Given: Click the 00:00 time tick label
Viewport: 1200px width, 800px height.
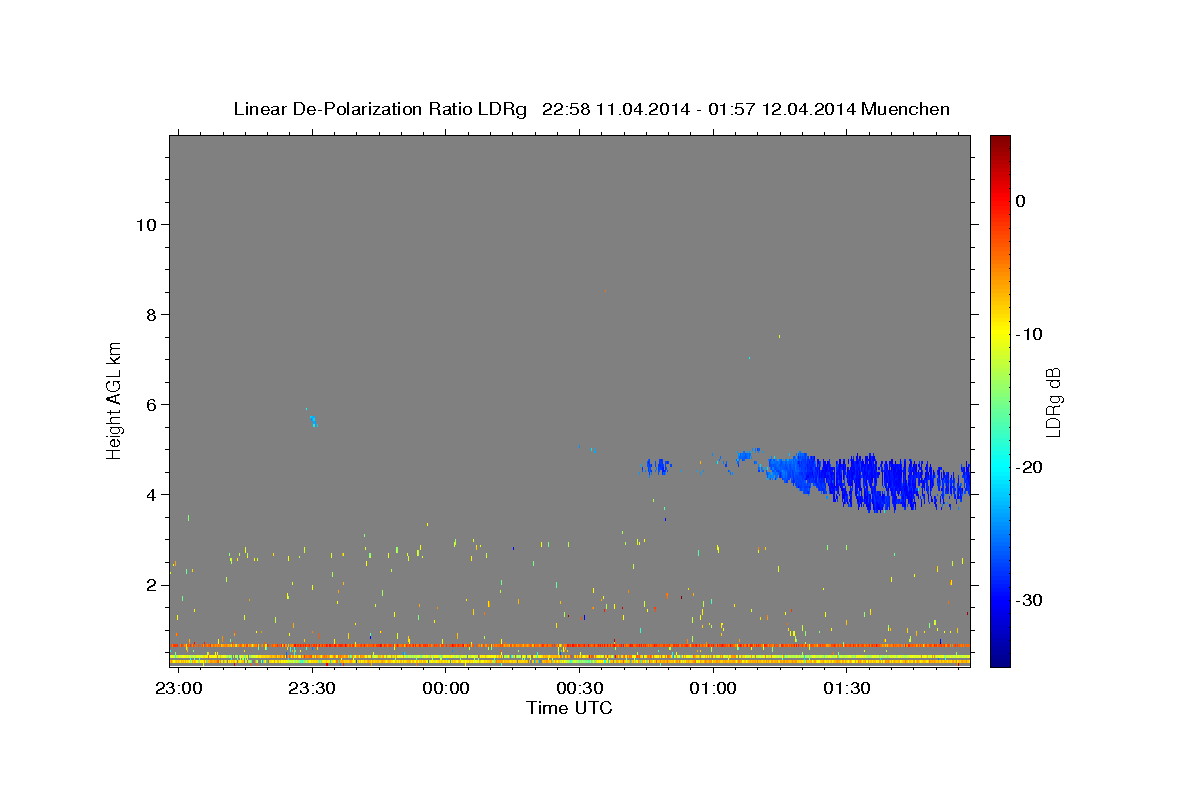Looking at the screenshot, I should [446, 689].
